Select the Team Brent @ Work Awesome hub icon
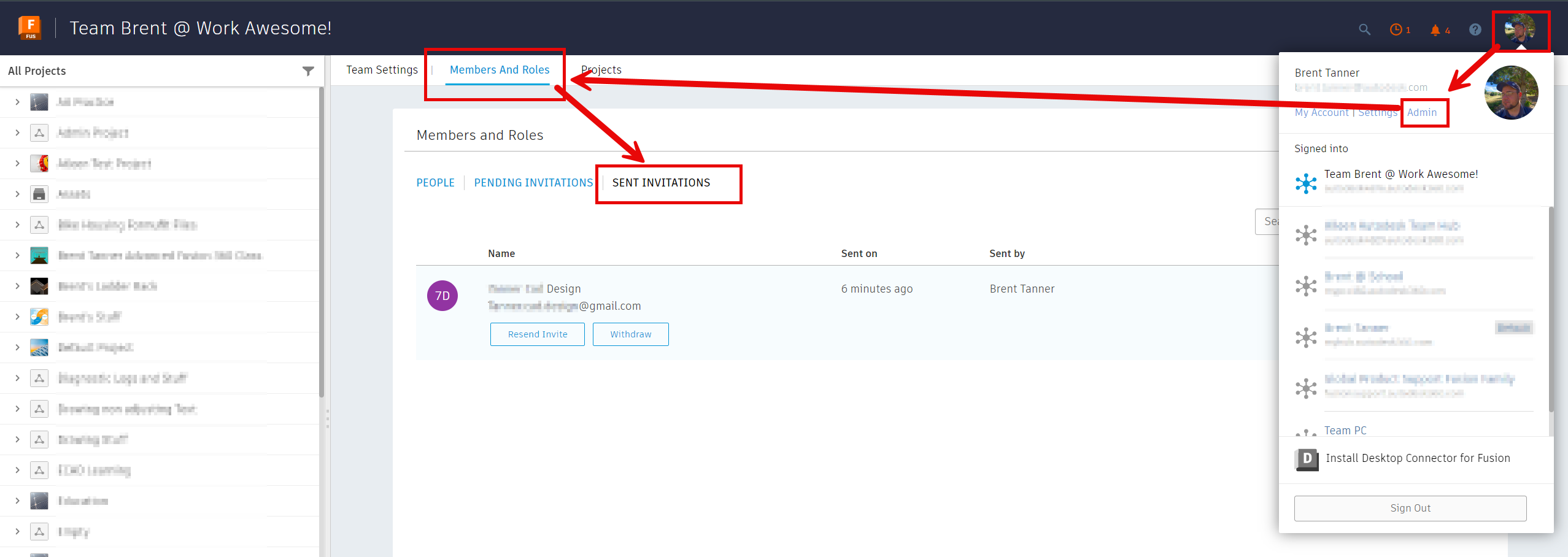 (x=1306, y=182)
